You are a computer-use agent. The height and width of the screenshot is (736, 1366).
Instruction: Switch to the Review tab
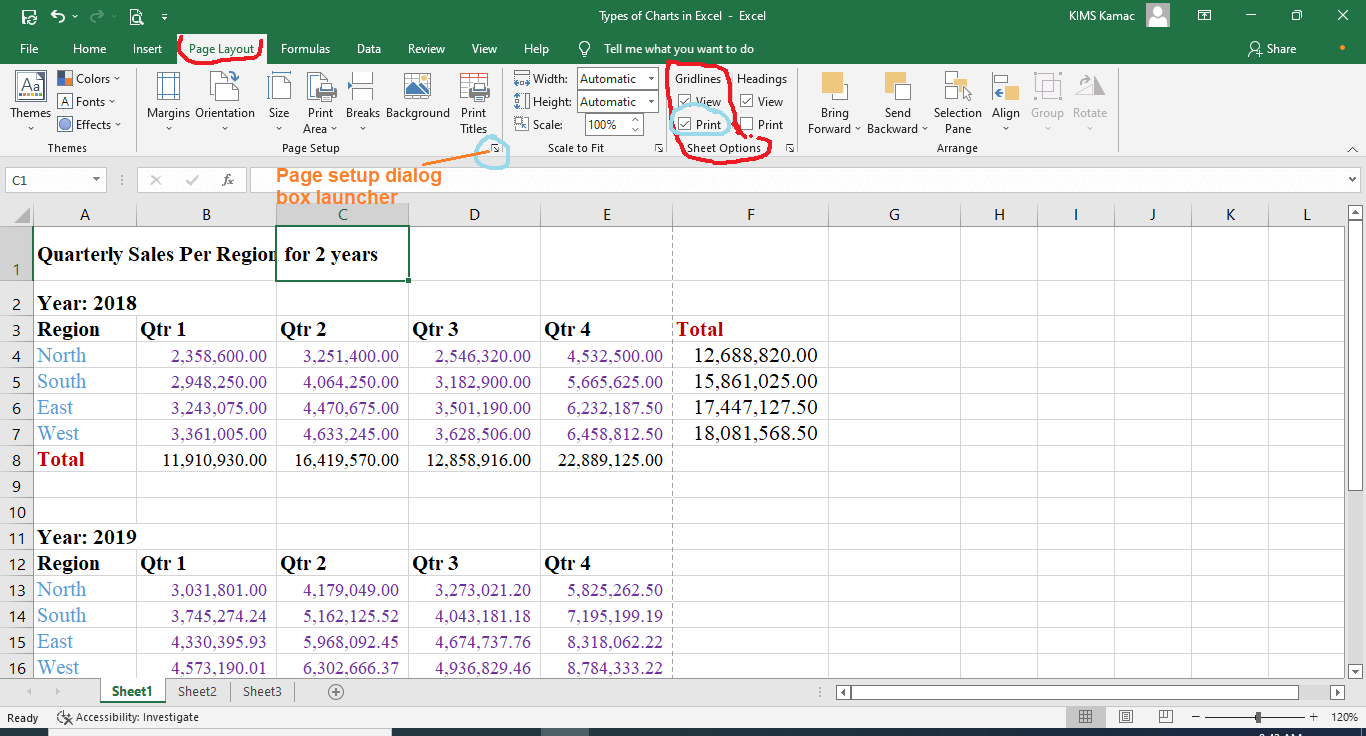(x=426, y=48)
